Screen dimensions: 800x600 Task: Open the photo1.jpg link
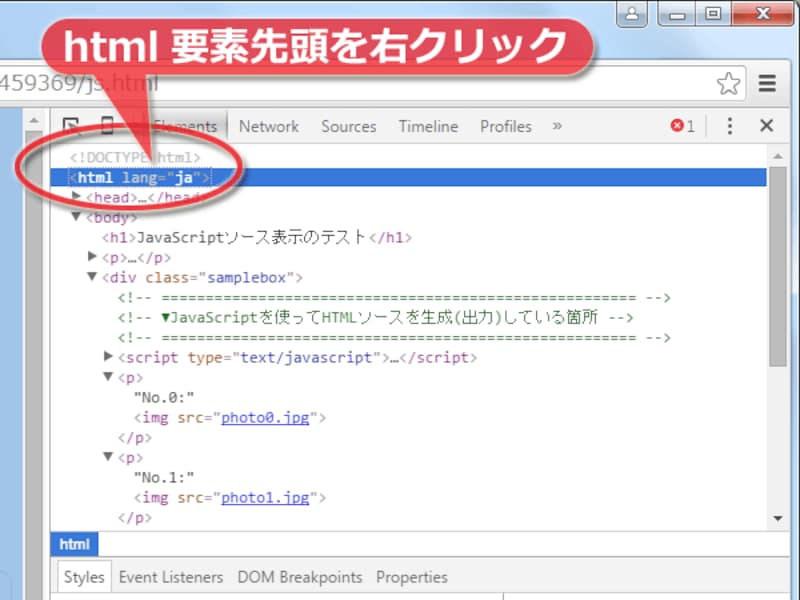[x=264, y=497]
